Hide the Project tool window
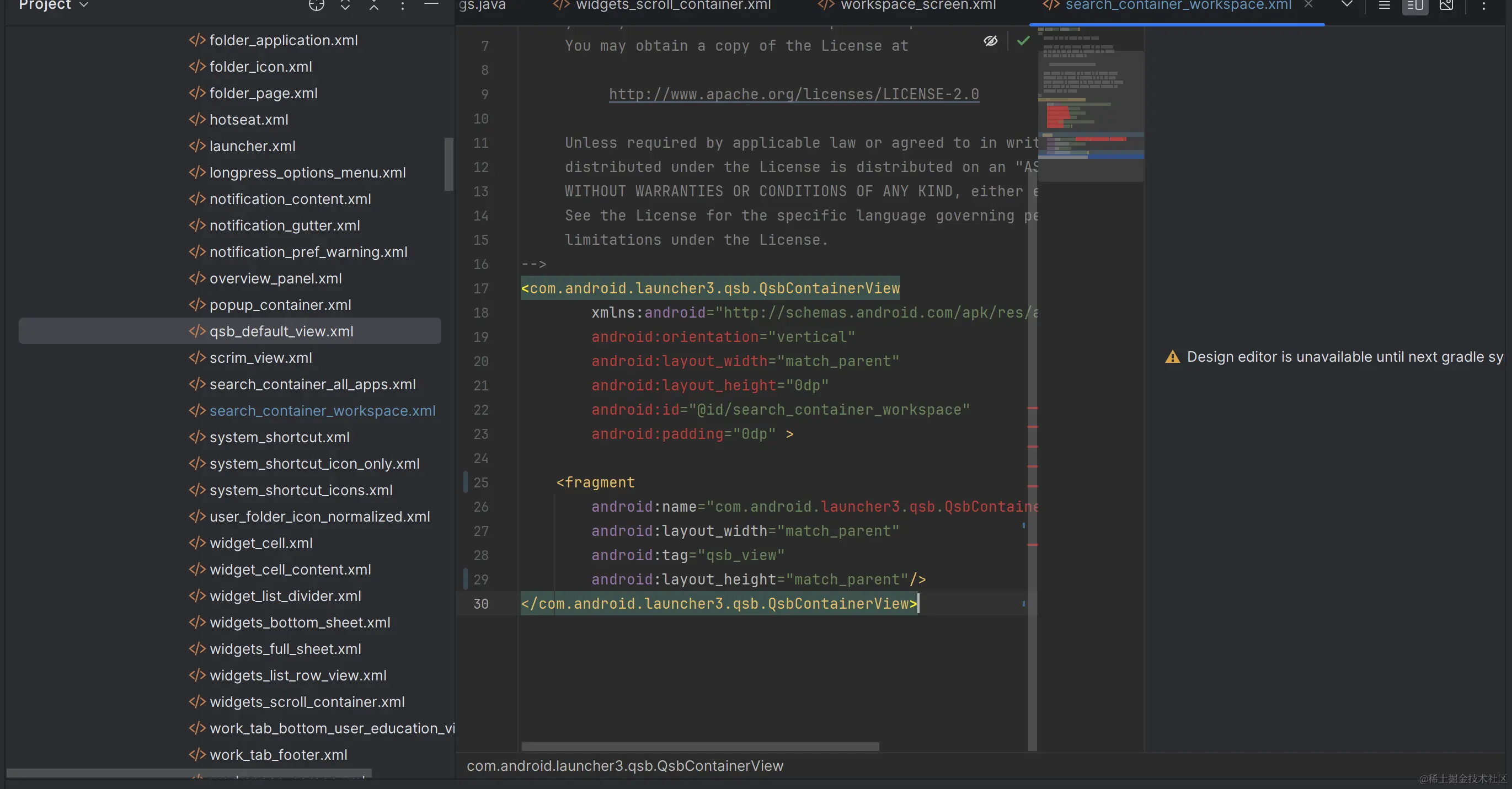The height and width of the screenshot is (789, 1512). pos(431,5)
